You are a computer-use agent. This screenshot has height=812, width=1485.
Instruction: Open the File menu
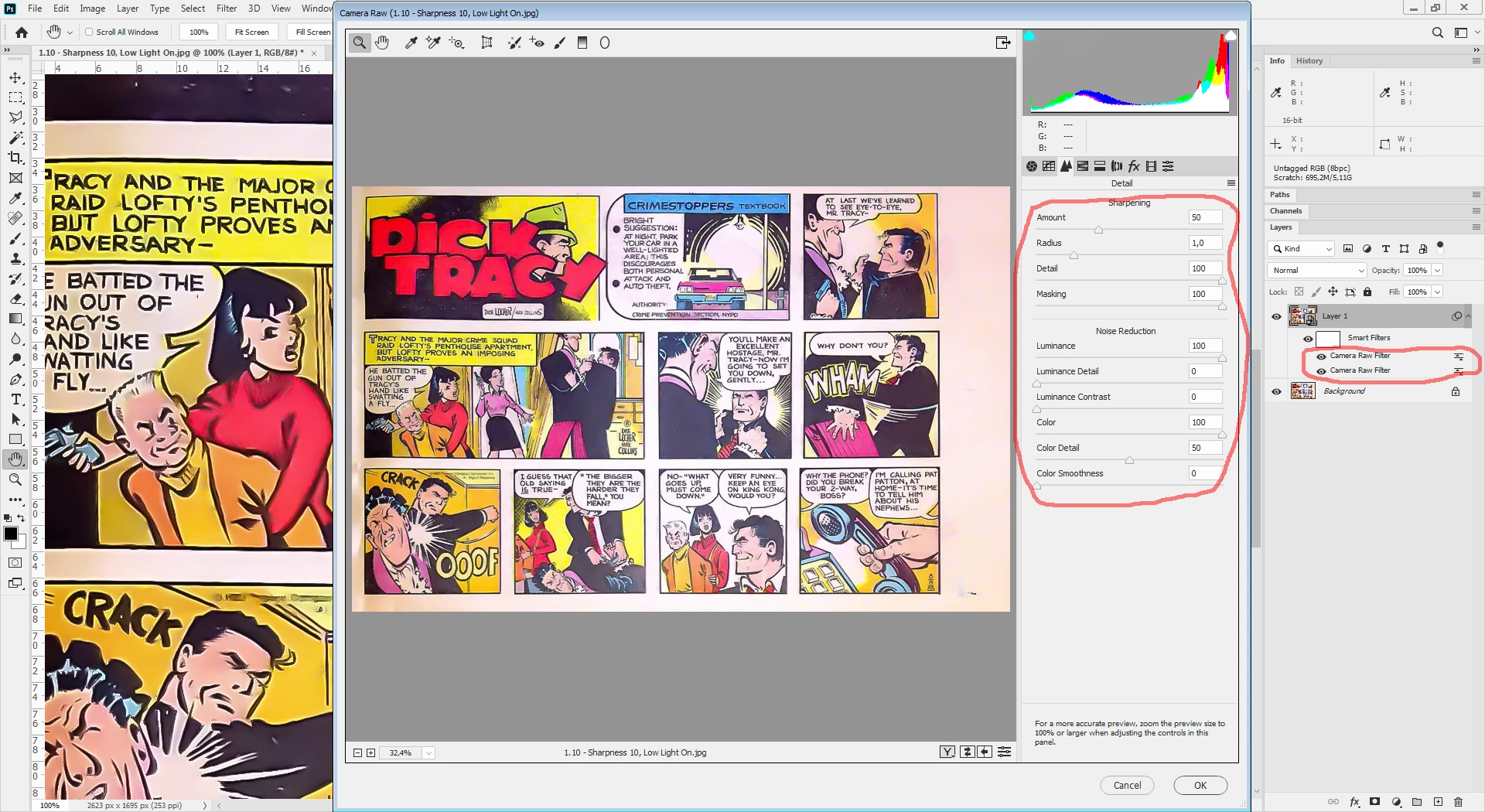point(35,9)
